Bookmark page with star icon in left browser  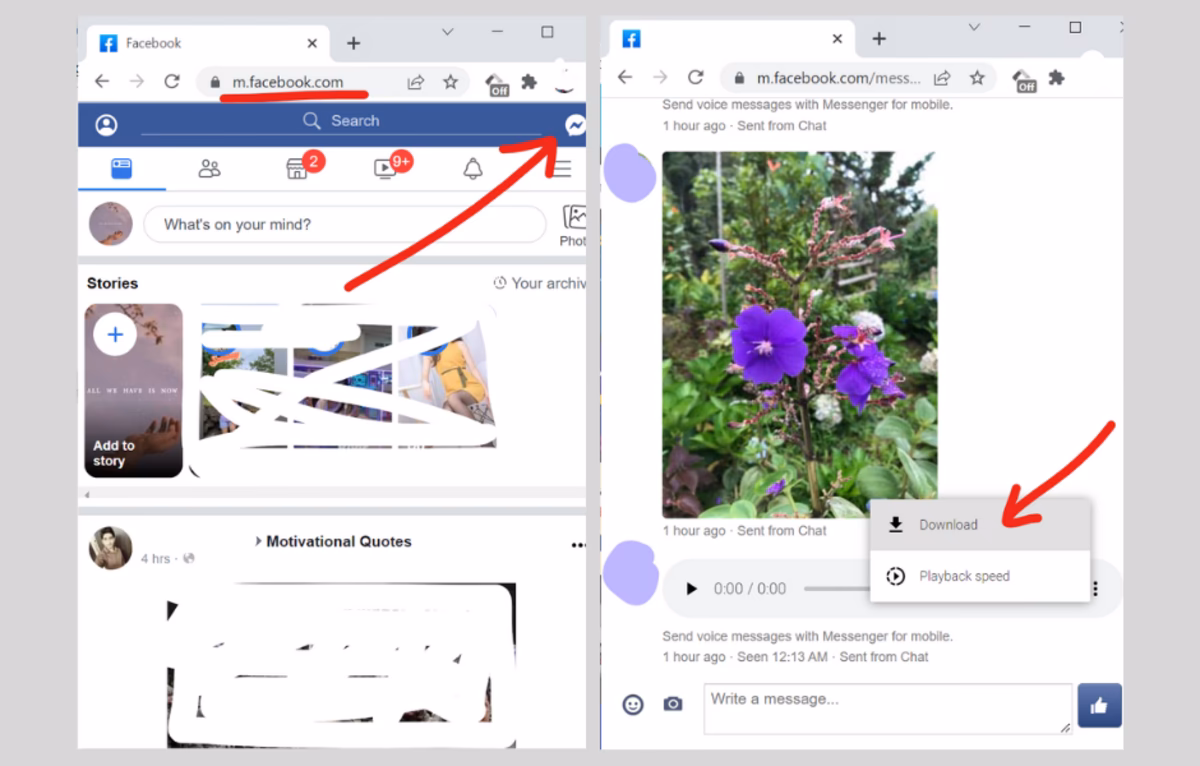click(x=451, y=82)
